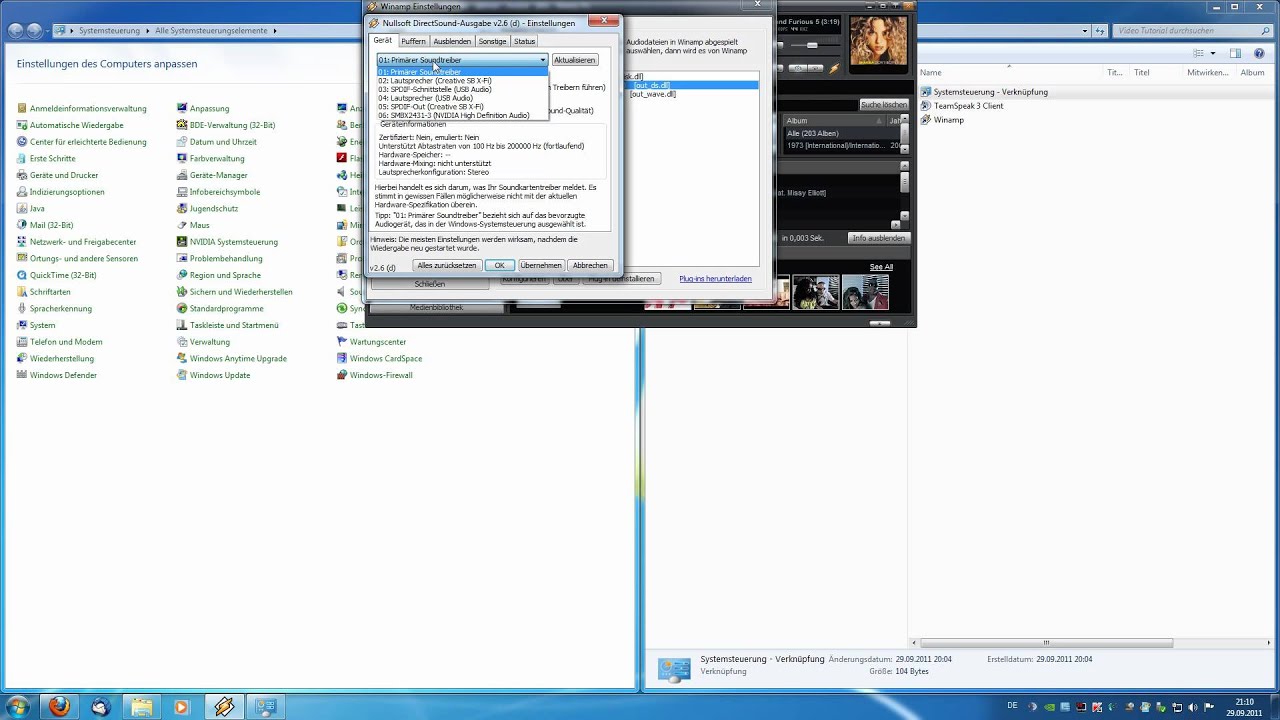The image size is (1280, 720).
Task: Click the Mail (32-Bit) icon
Action: [22, 225]
